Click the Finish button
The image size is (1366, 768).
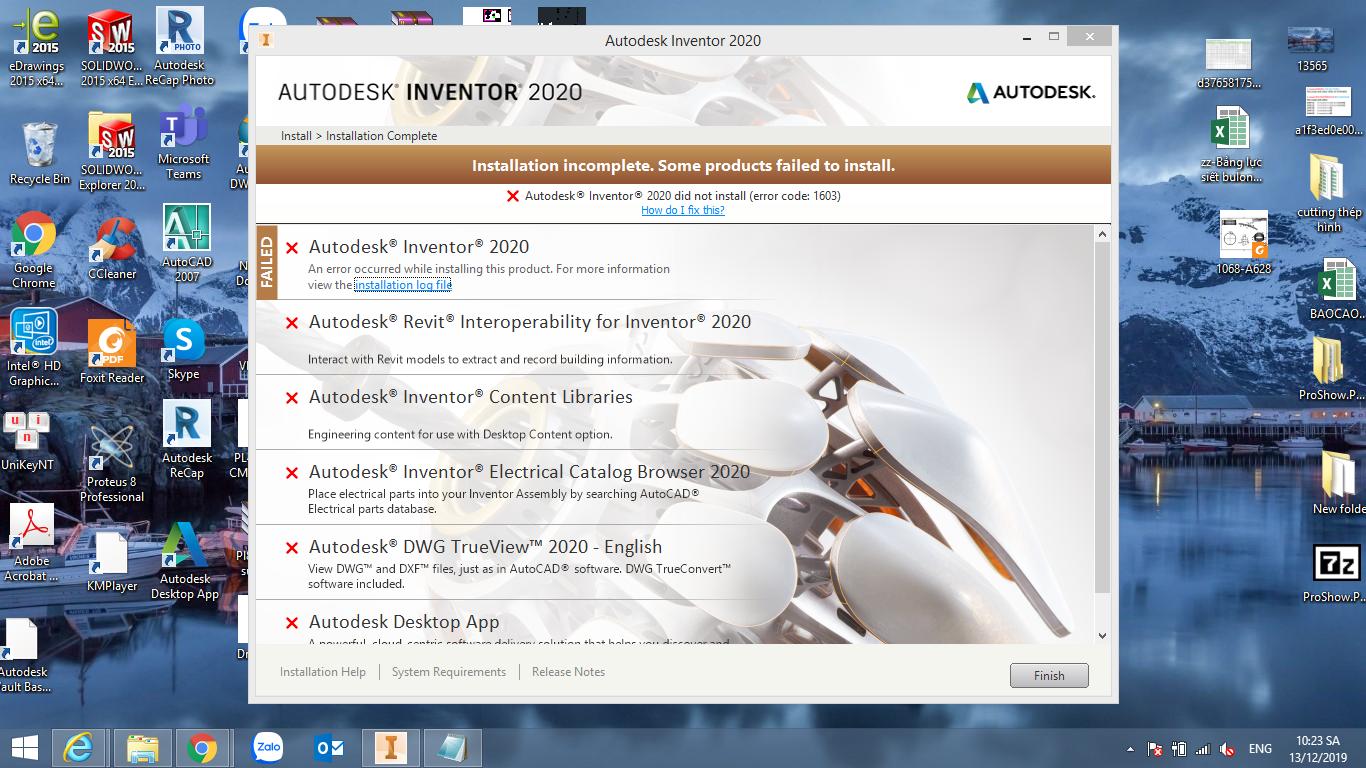coord(1048,675)
